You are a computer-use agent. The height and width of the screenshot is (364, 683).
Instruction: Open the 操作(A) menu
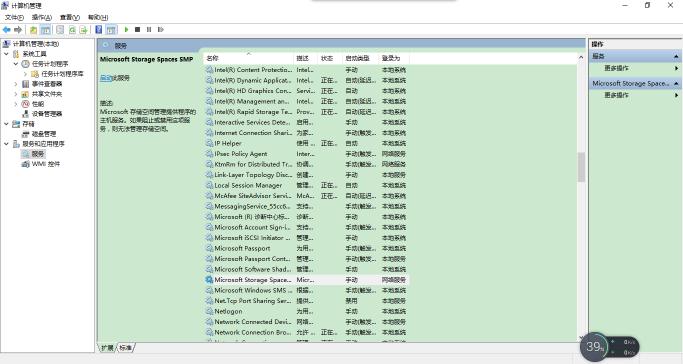point(42,17)
